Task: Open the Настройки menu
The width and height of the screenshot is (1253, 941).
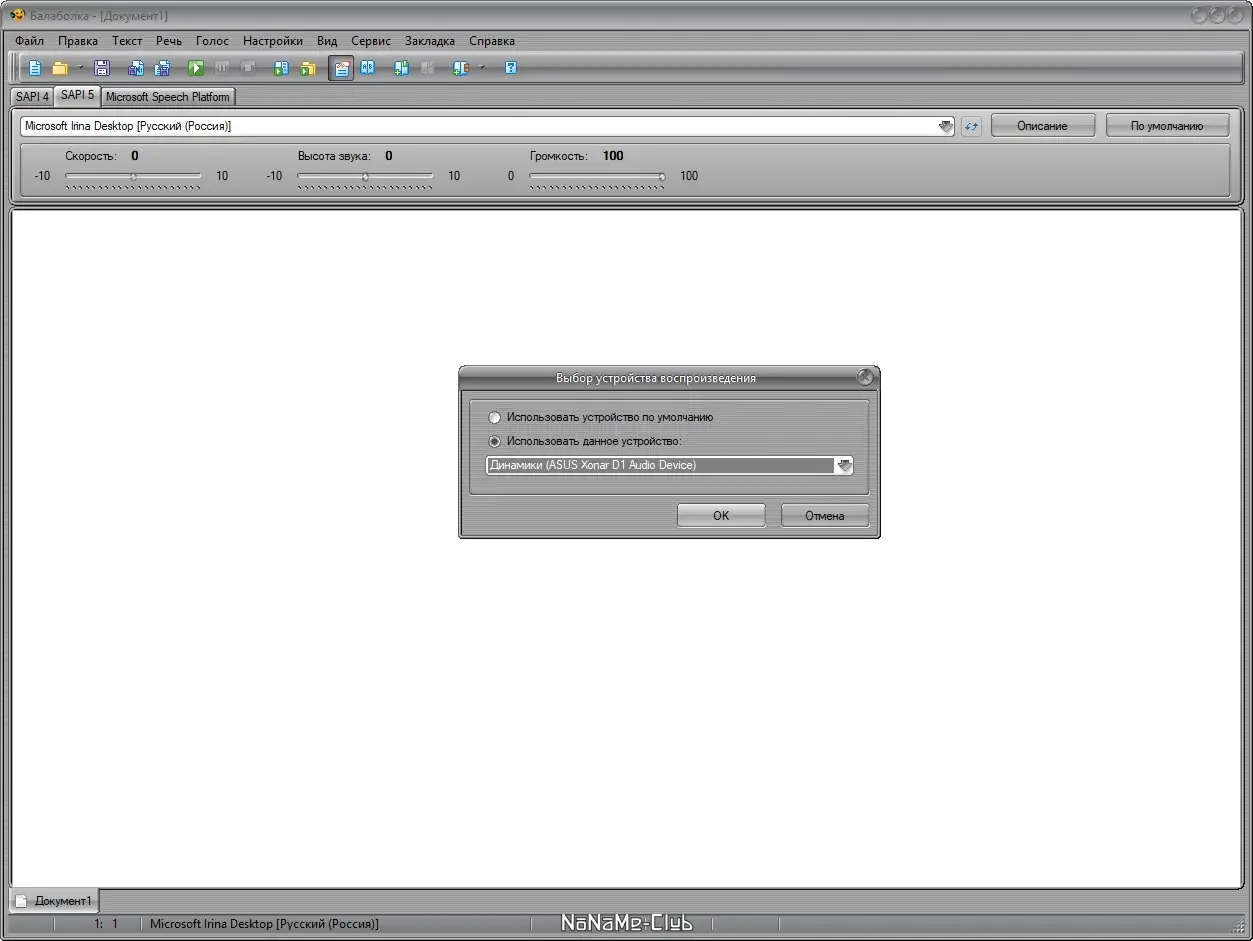Action: [273, 41]
